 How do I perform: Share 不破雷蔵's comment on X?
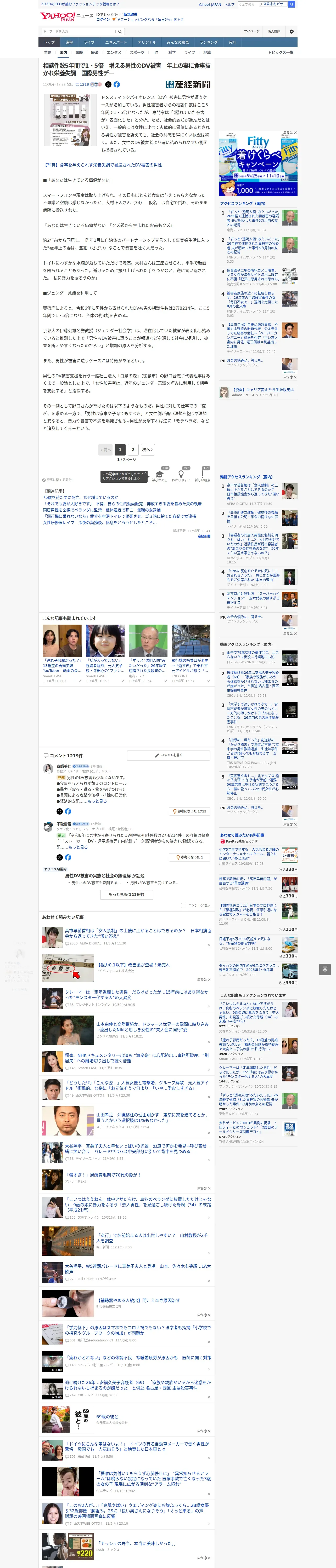pyautogui.click(x=60, y=857)
